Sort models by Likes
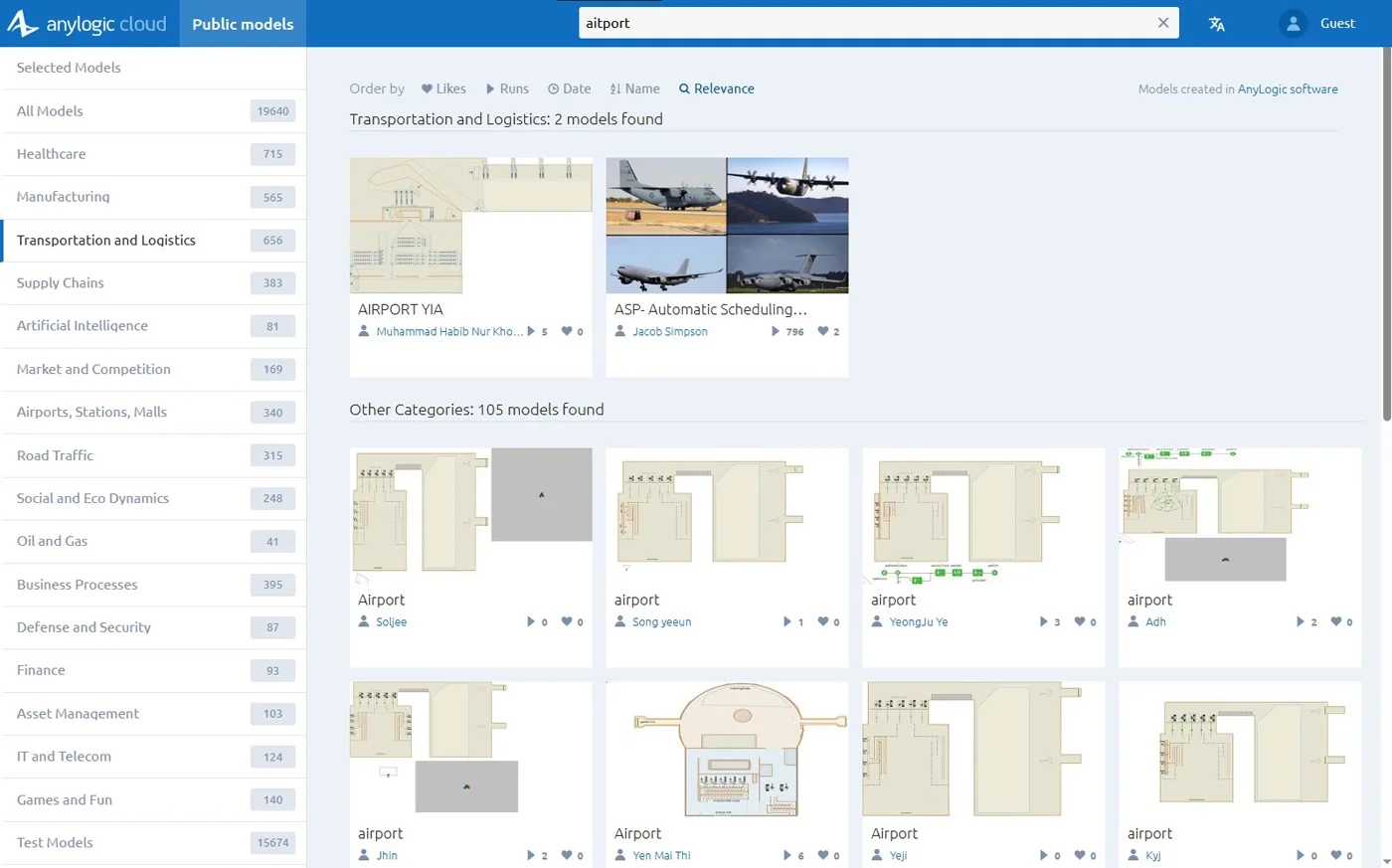Viewport: 1392px width, 868px height. 443,88
